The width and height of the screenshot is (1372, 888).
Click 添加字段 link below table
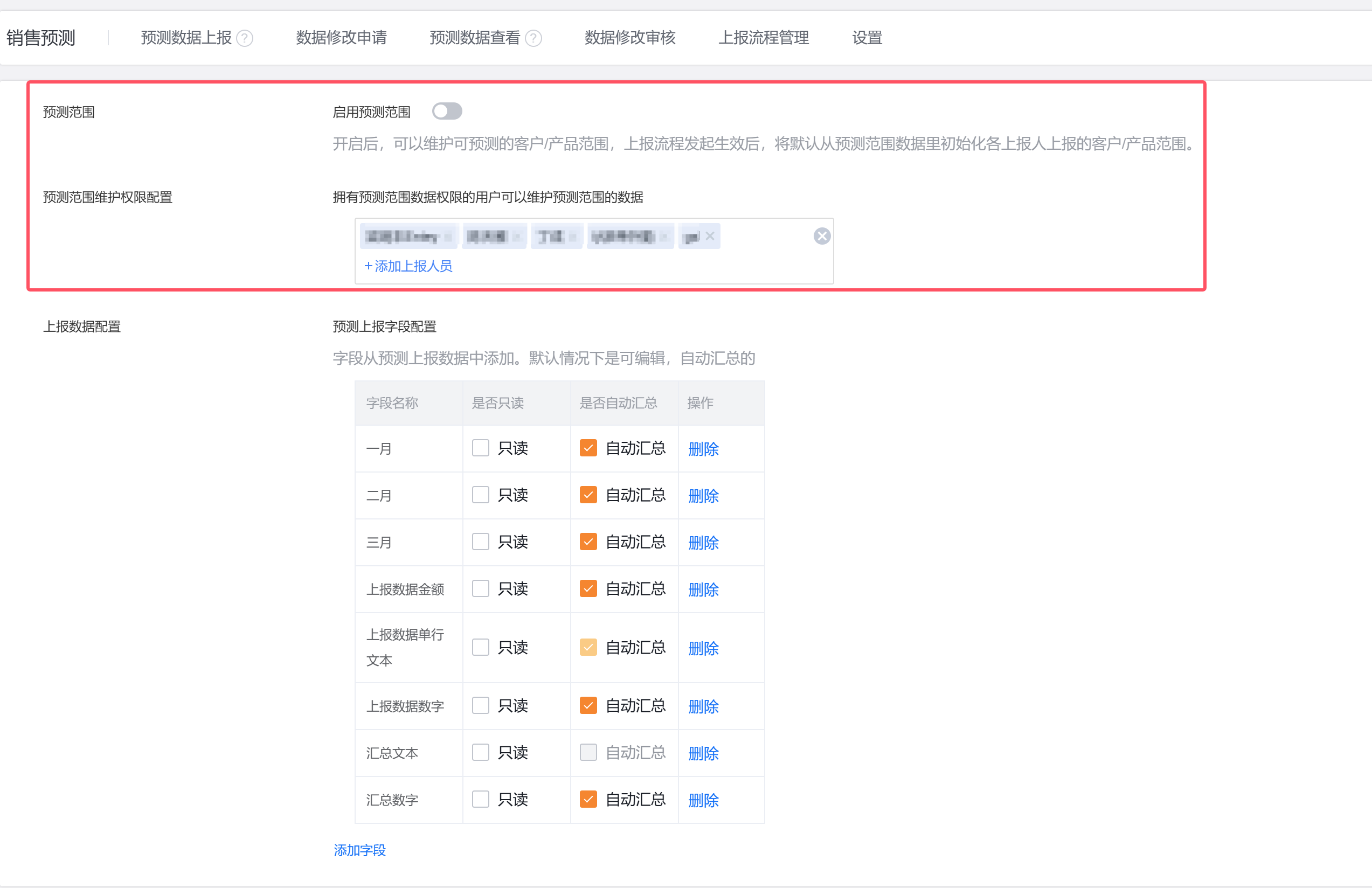pyautogui.click(x=359, y=850)
